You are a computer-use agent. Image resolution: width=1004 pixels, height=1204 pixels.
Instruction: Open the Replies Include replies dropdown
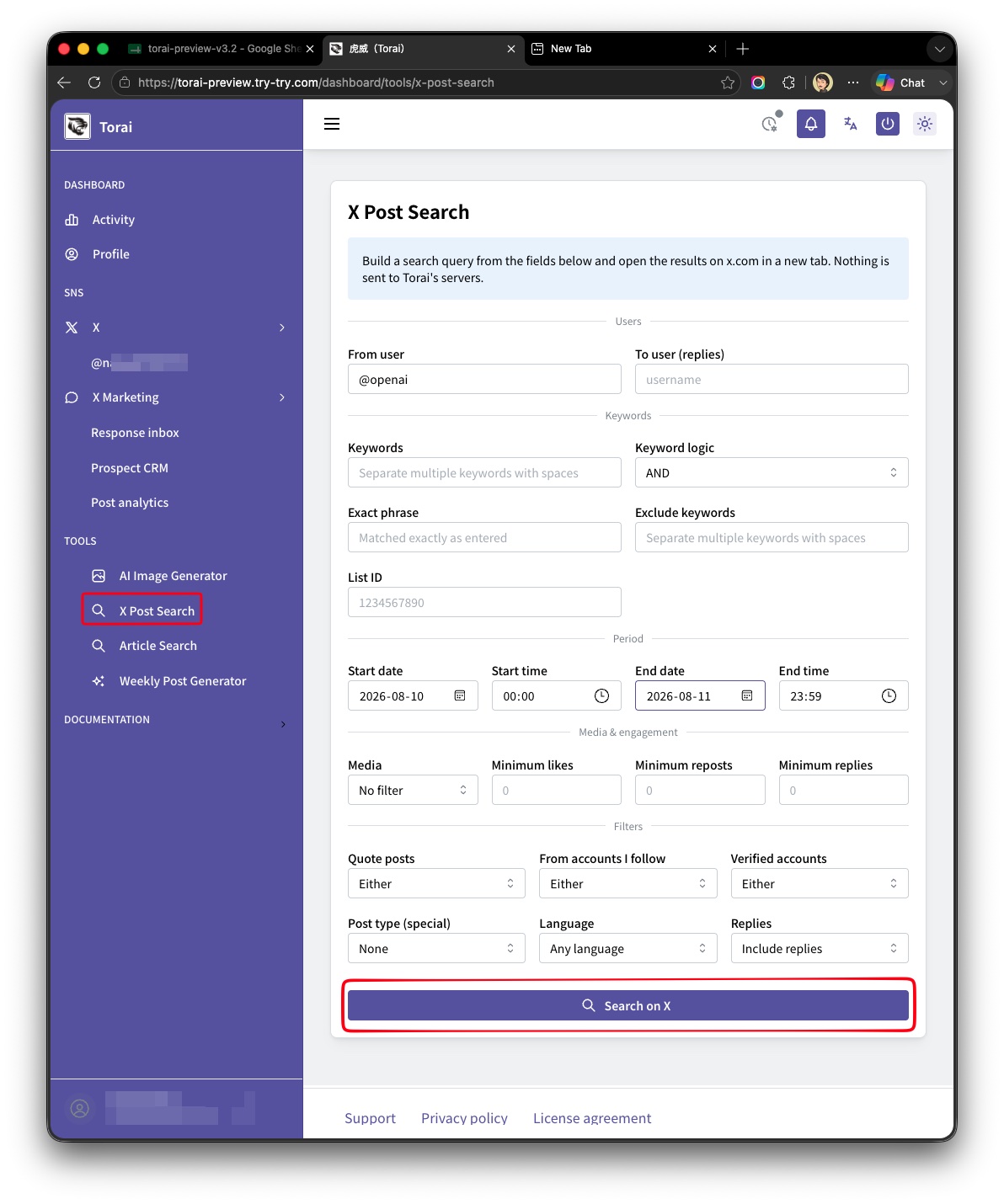click(x=820, y=948)
